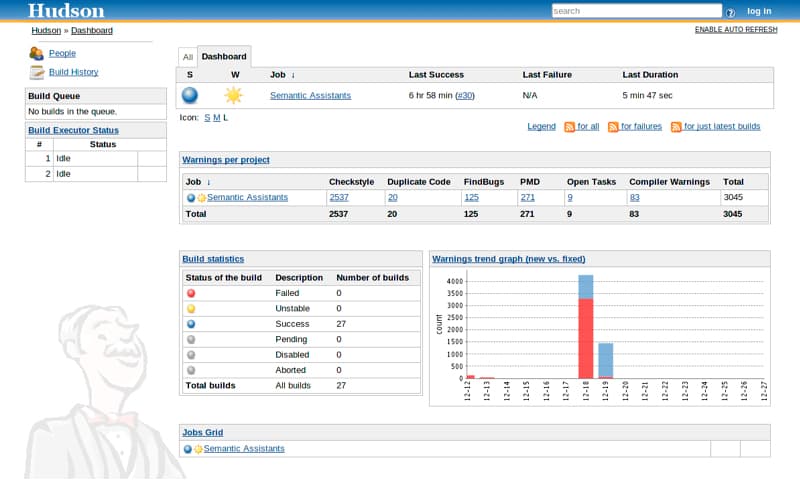Enable auto refresh link
The width and height of the screenshot is (800, 480).
[x=736, y=30]
